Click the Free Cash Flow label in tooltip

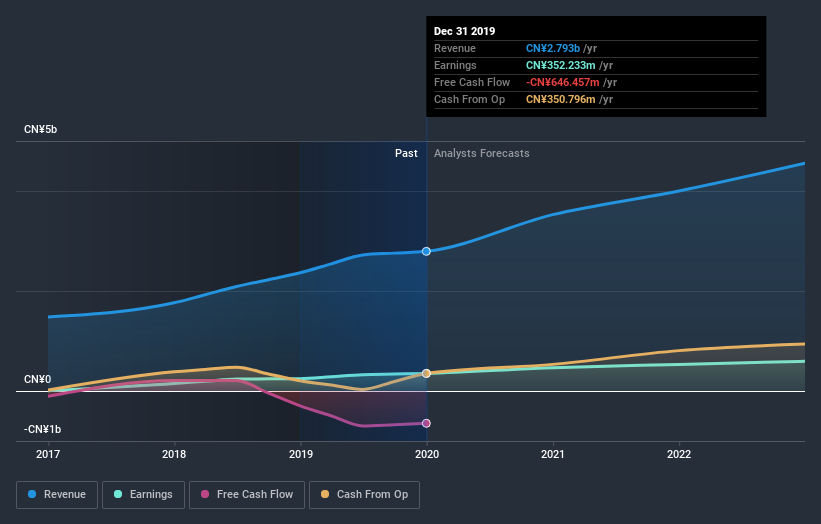472,82
